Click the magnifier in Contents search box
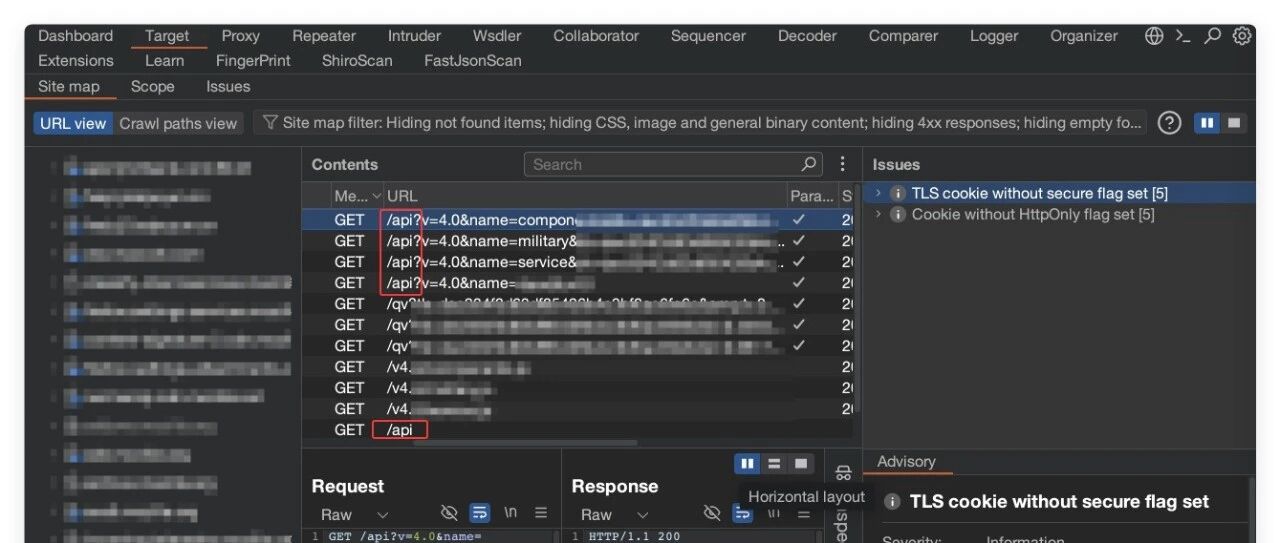 pyautogui.click(x=809, y=164)
